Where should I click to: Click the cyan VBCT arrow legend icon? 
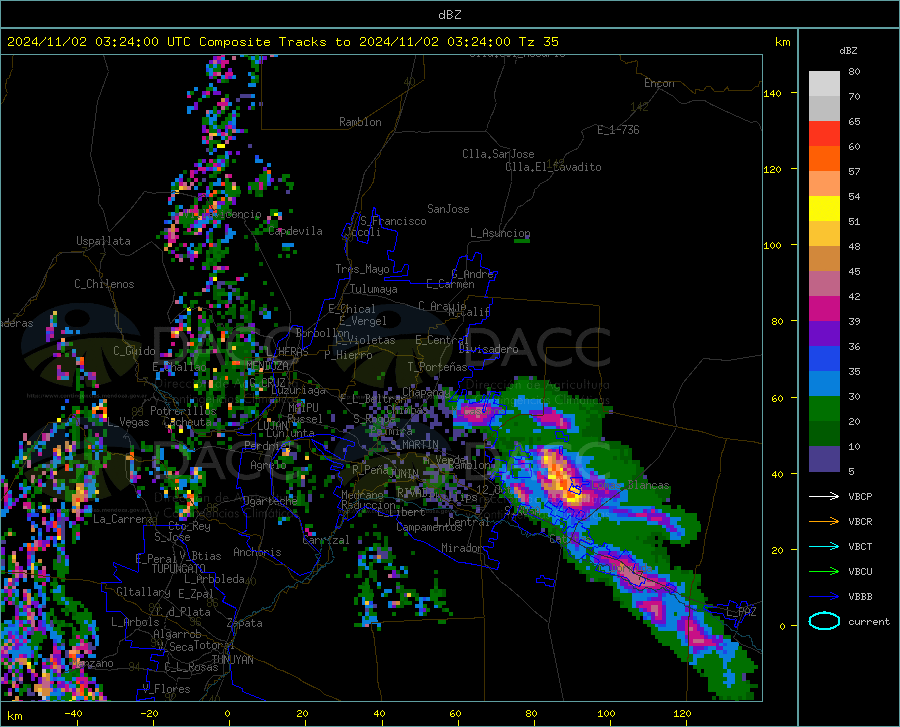pos(824,546)
